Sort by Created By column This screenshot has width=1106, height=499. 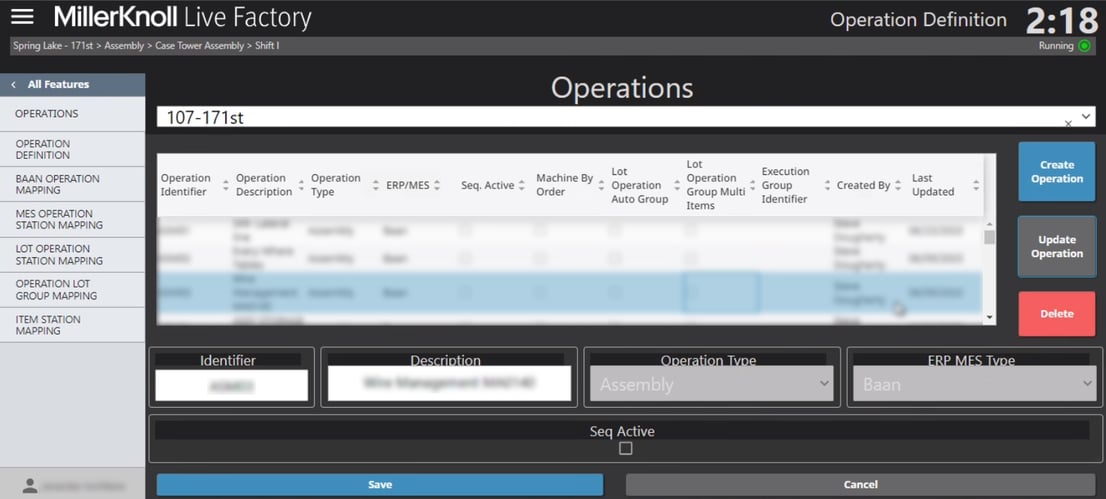click(x=898, y=185)
